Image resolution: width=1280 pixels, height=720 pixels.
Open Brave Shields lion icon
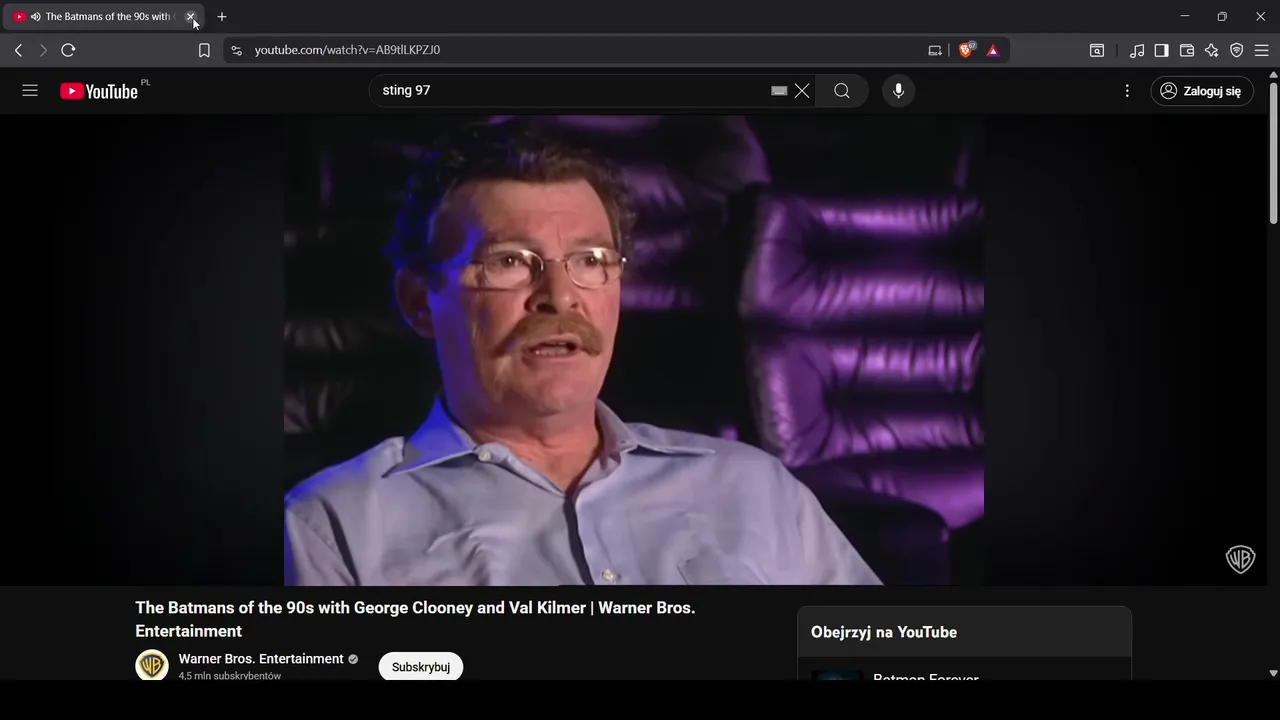pyautogui.click(x=966, y=50)
